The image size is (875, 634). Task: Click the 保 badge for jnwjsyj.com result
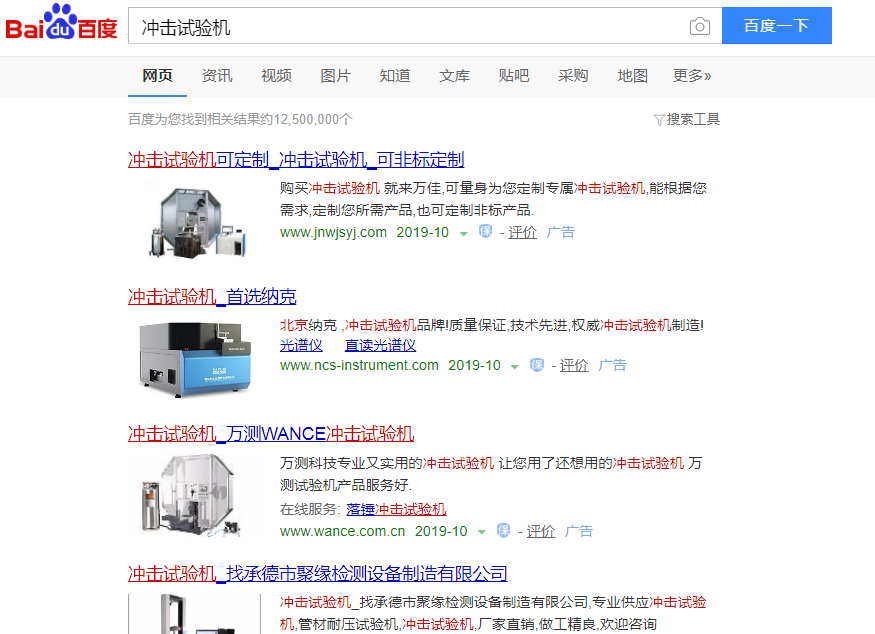pyautogui.click(x=485, y=232)
